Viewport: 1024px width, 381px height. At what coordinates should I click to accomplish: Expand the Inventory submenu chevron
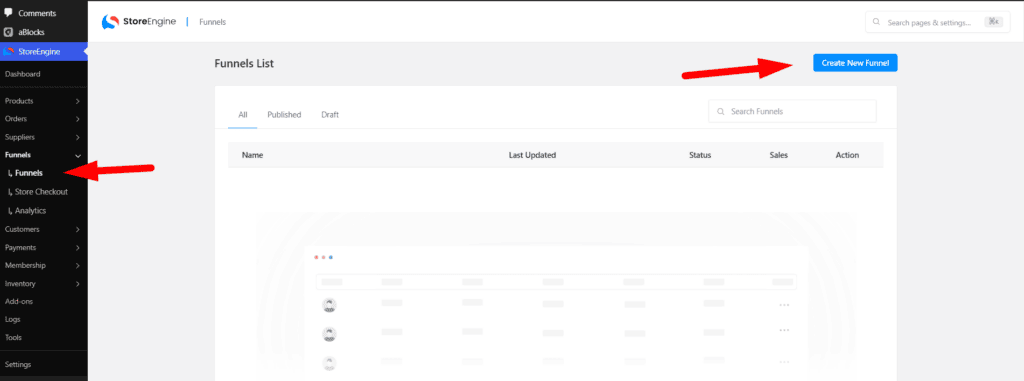(x=78, y=284)
